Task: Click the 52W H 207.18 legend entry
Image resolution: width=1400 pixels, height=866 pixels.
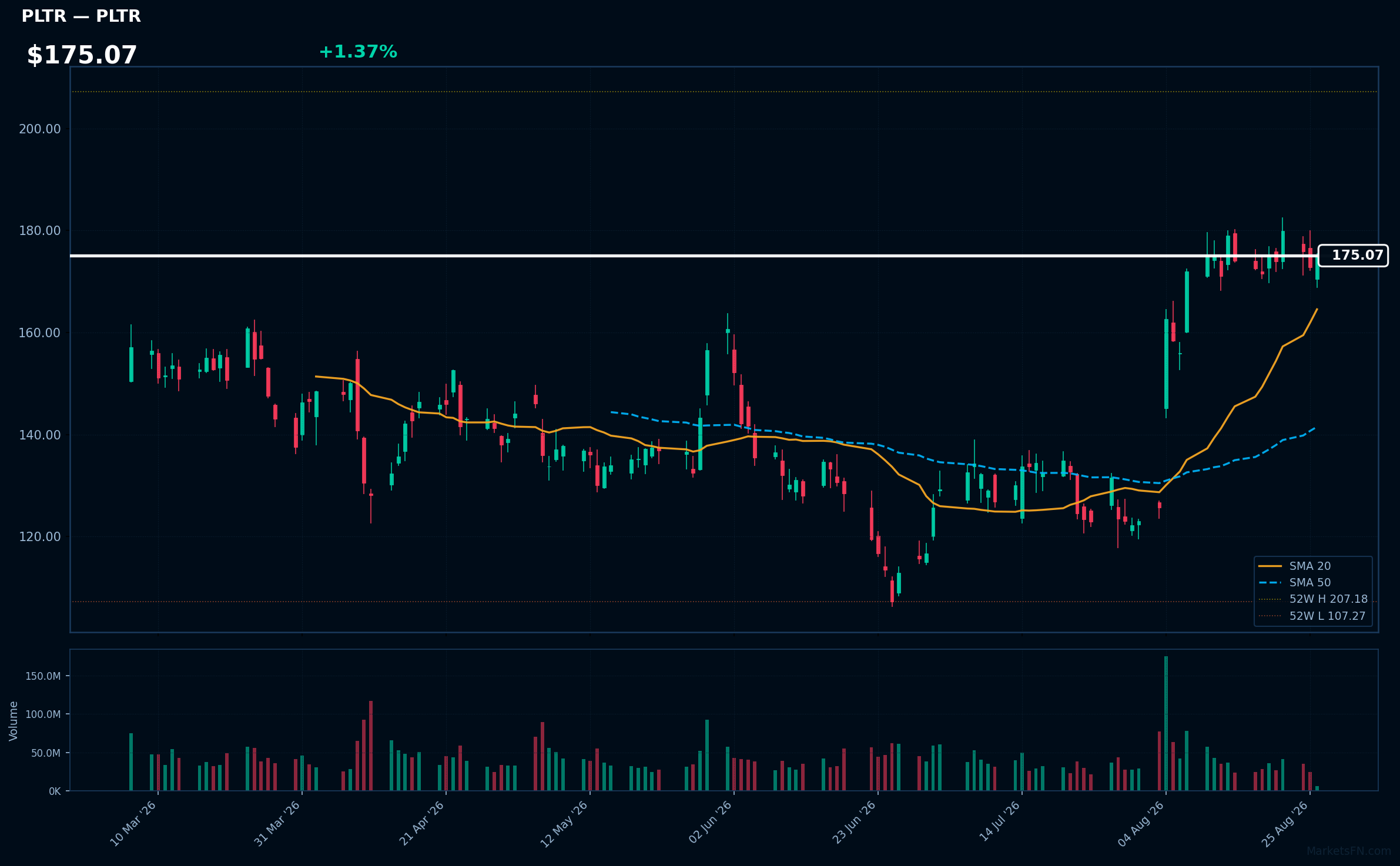Action: (1313, 599)
